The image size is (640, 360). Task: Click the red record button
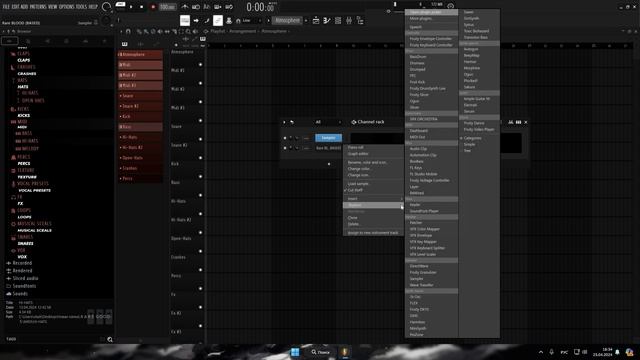coord(153,7)
